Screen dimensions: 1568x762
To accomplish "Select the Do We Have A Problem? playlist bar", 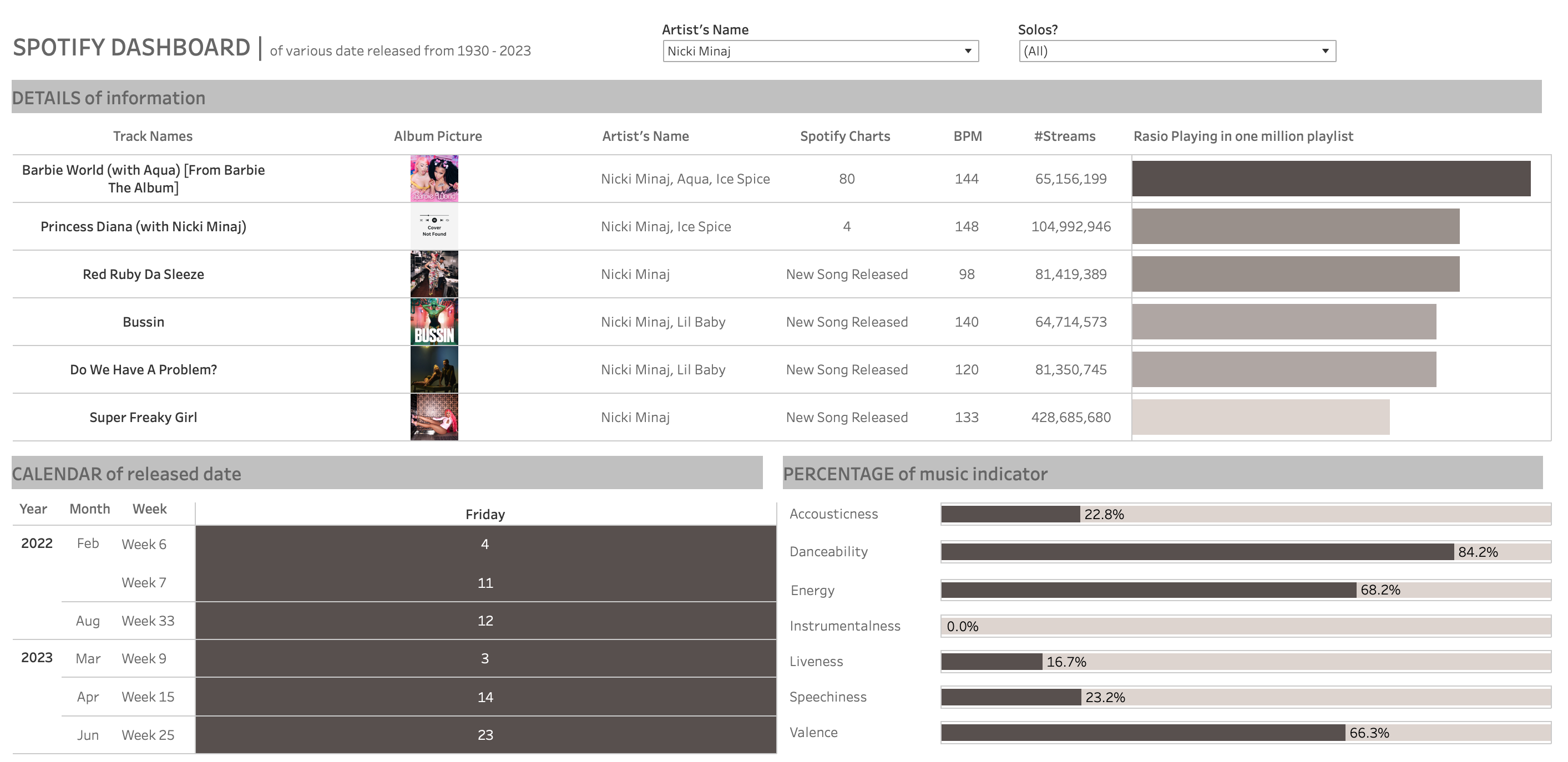I will pos(1284,369).
